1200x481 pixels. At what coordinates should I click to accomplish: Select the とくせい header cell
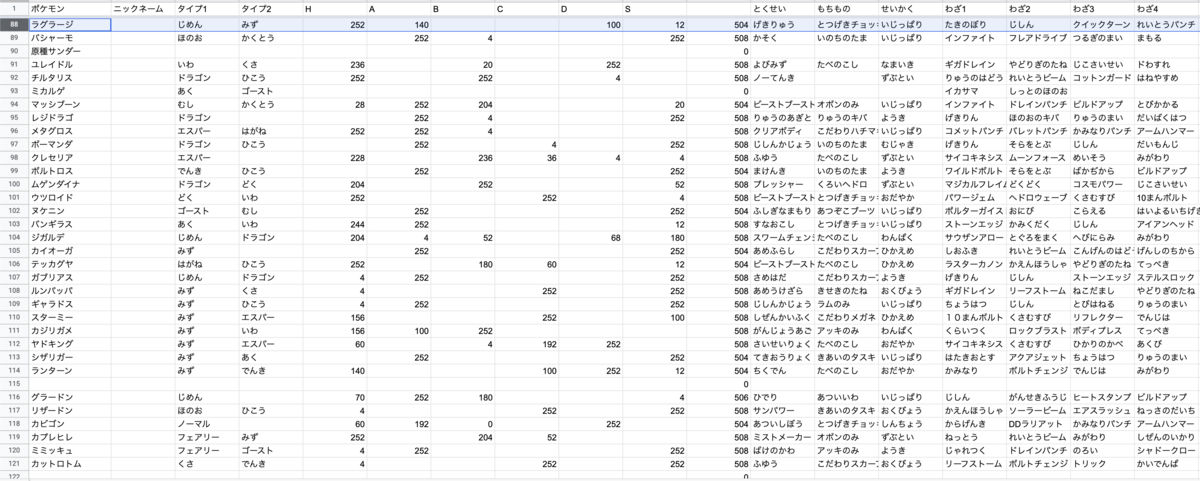tap(782, 8)
